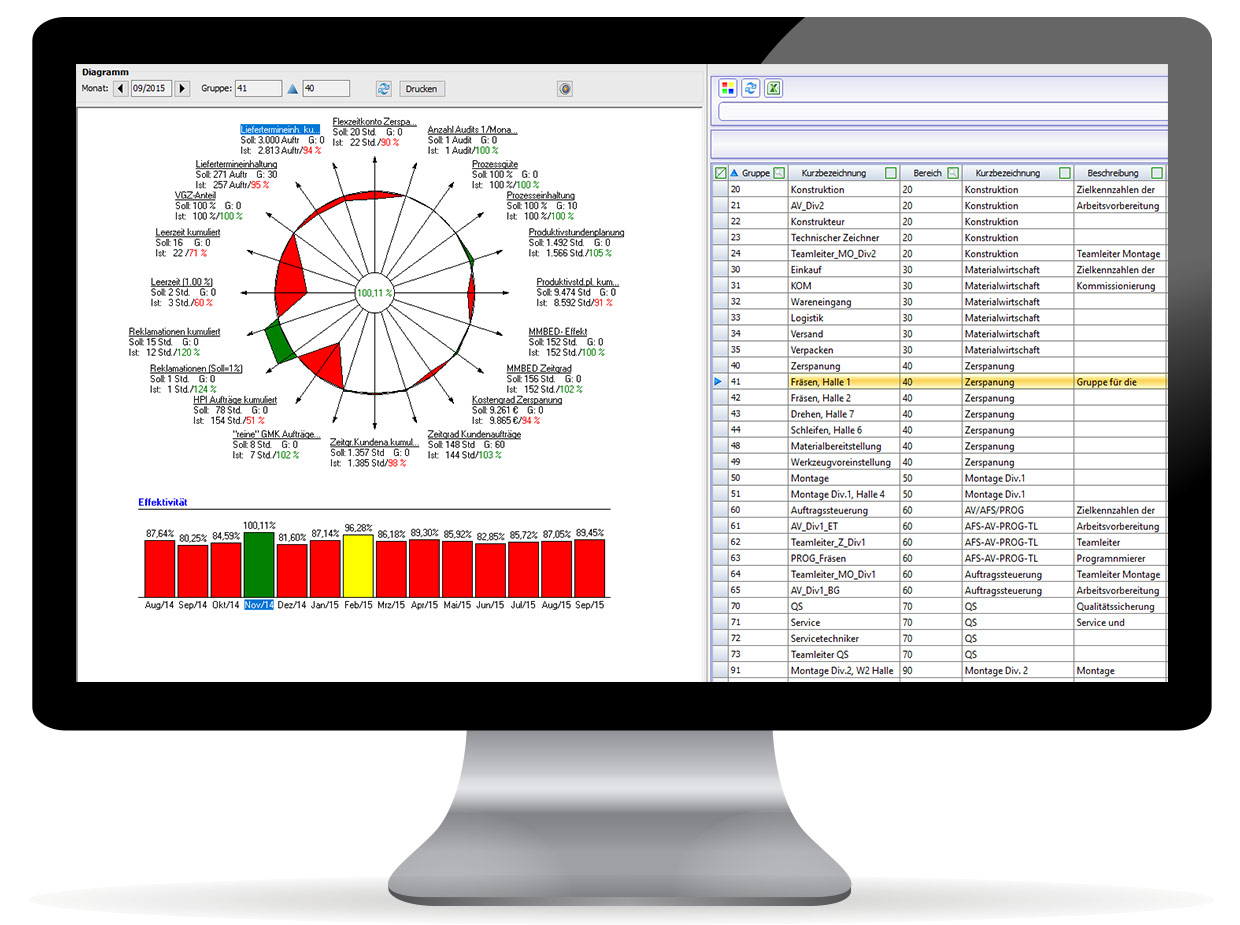Open the Leerzeit kumuliert indicator label
The width and height of the screenshot is (1240, 925).
coord(188,233)
